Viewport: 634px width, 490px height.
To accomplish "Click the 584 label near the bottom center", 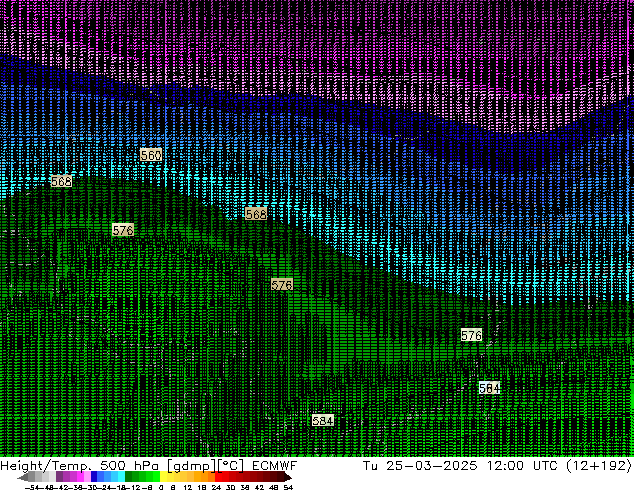I will [323, 421].
